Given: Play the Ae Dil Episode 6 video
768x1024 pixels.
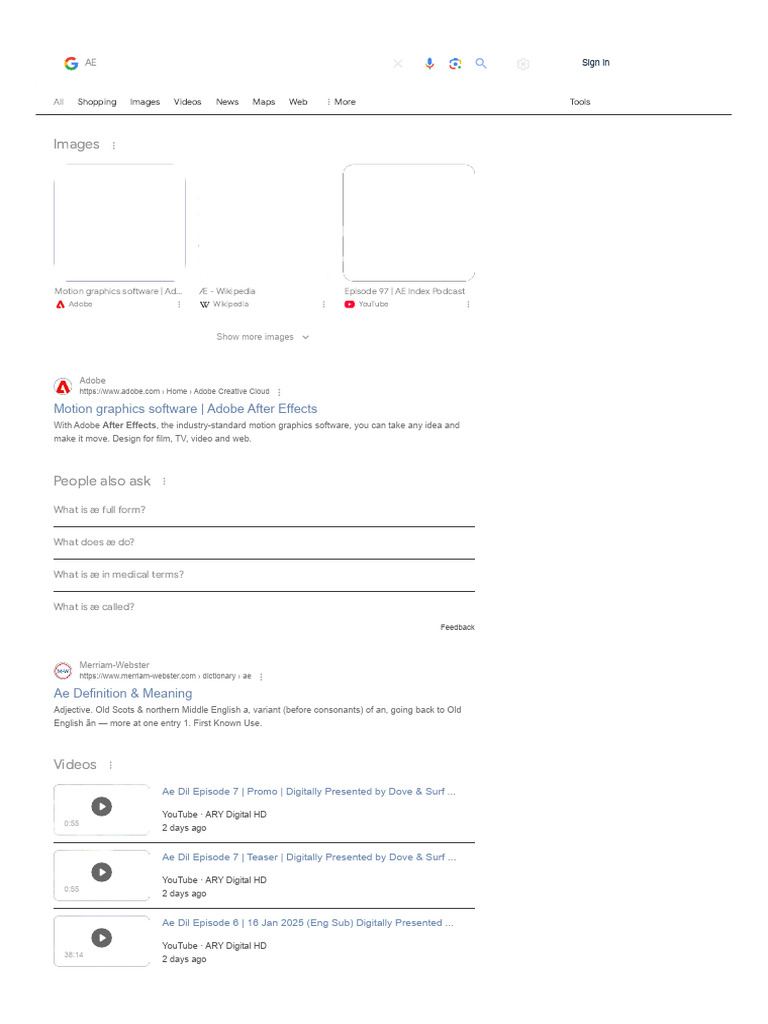Looking at the screenshot, I should tap(101, 938).
